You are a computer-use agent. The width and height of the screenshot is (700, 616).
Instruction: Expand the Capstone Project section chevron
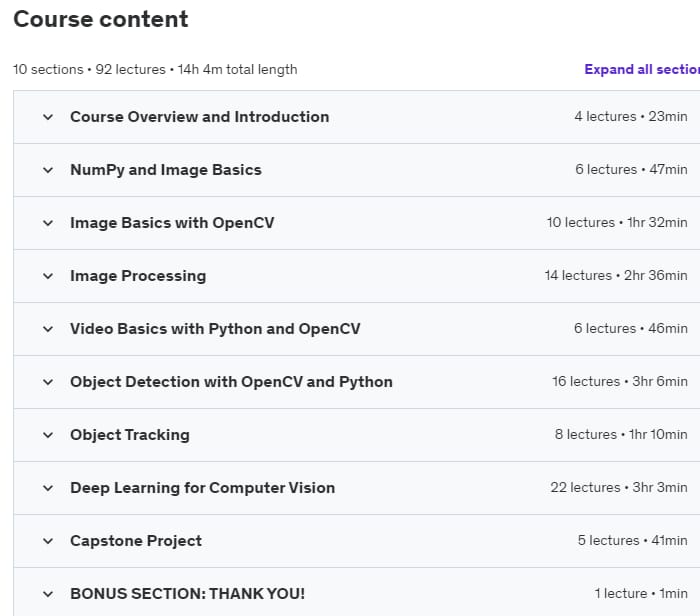48,541
